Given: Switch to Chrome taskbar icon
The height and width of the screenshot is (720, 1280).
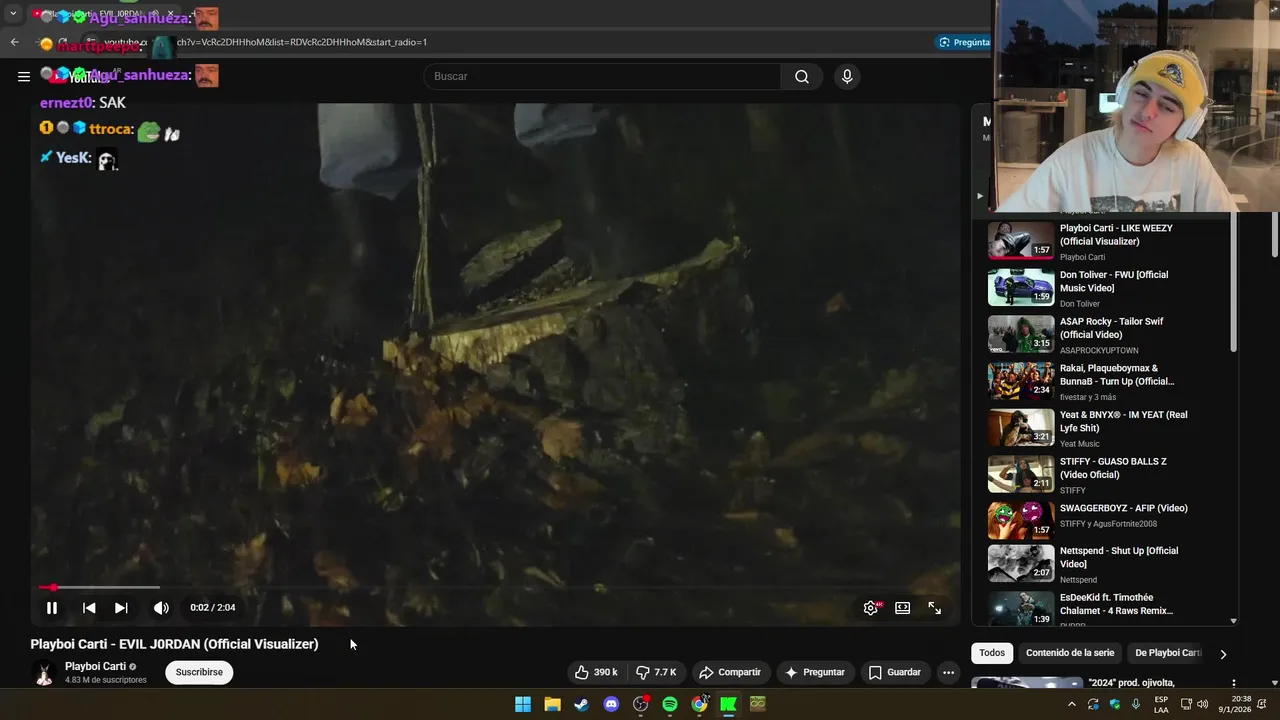Looking at the screenshot, I should [x=699, y=704].
